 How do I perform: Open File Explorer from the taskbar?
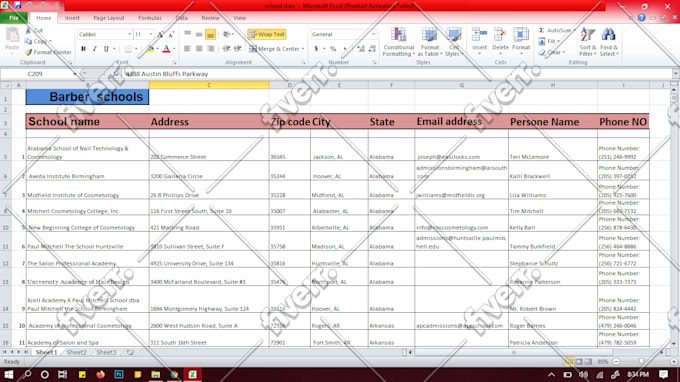[x=156, y=375]
